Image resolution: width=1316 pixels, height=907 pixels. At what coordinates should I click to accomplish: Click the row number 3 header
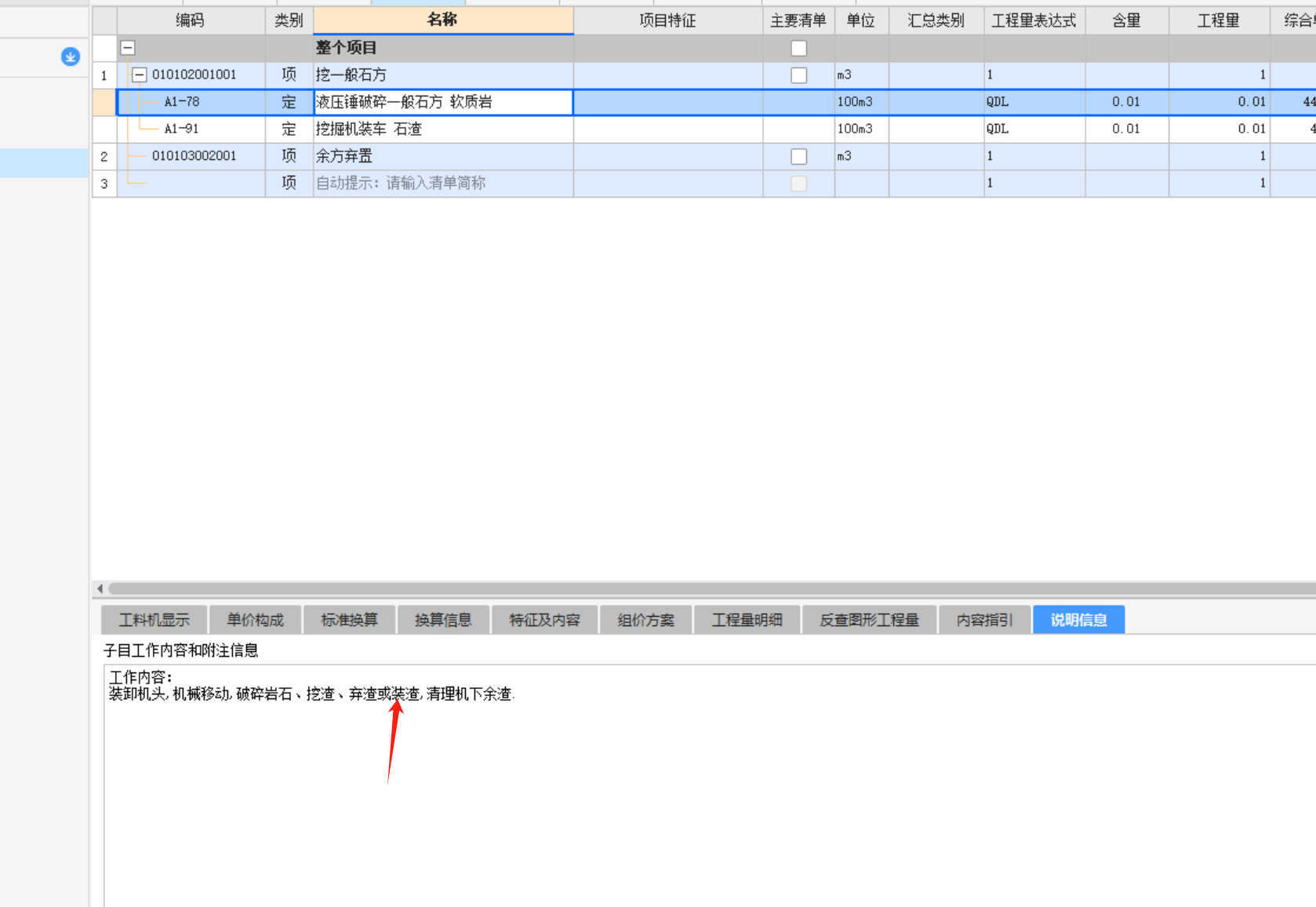(x=104, y=183)
